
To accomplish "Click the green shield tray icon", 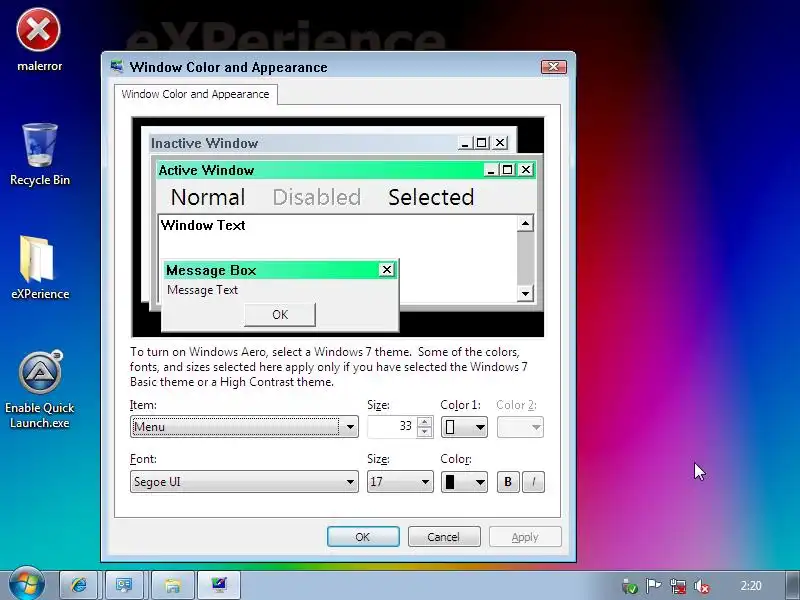I will 630,586.
